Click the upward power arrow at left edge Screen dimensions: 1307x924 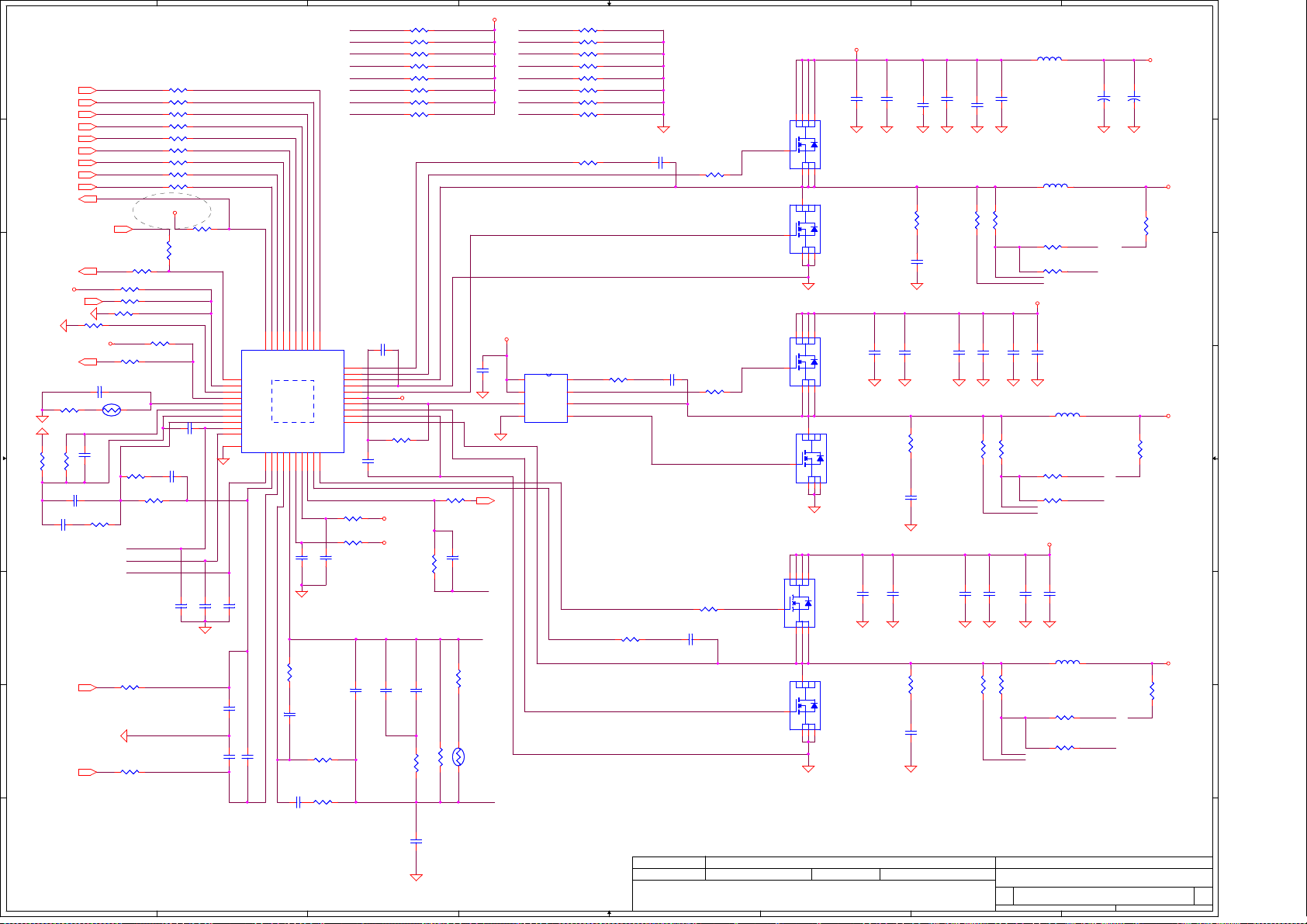[x=43, y=431]
